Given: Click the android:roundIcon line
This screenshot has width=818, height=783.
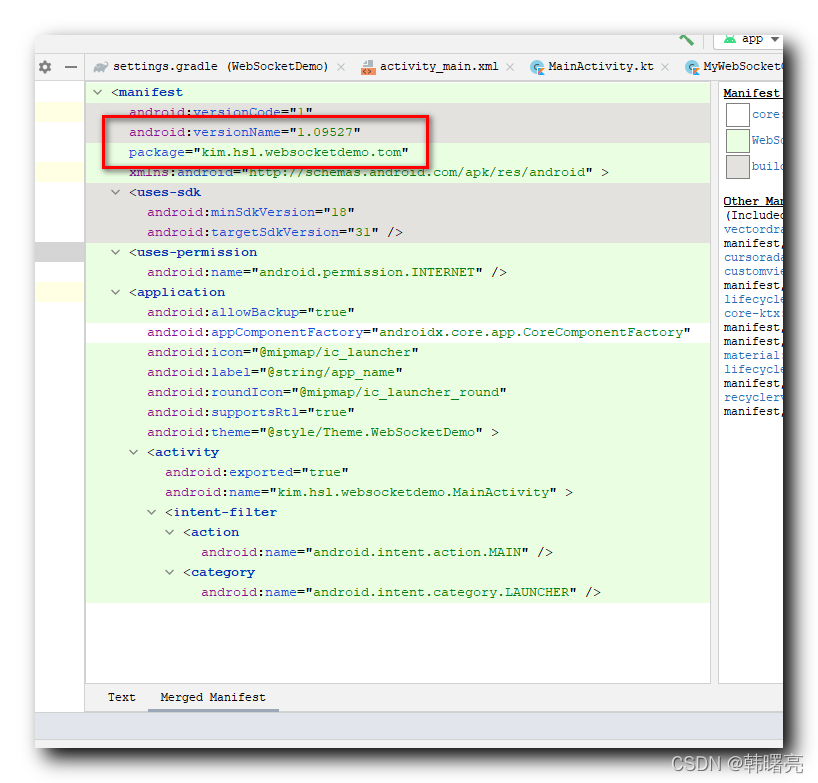Looking at the screenshot, I should 327,392.
